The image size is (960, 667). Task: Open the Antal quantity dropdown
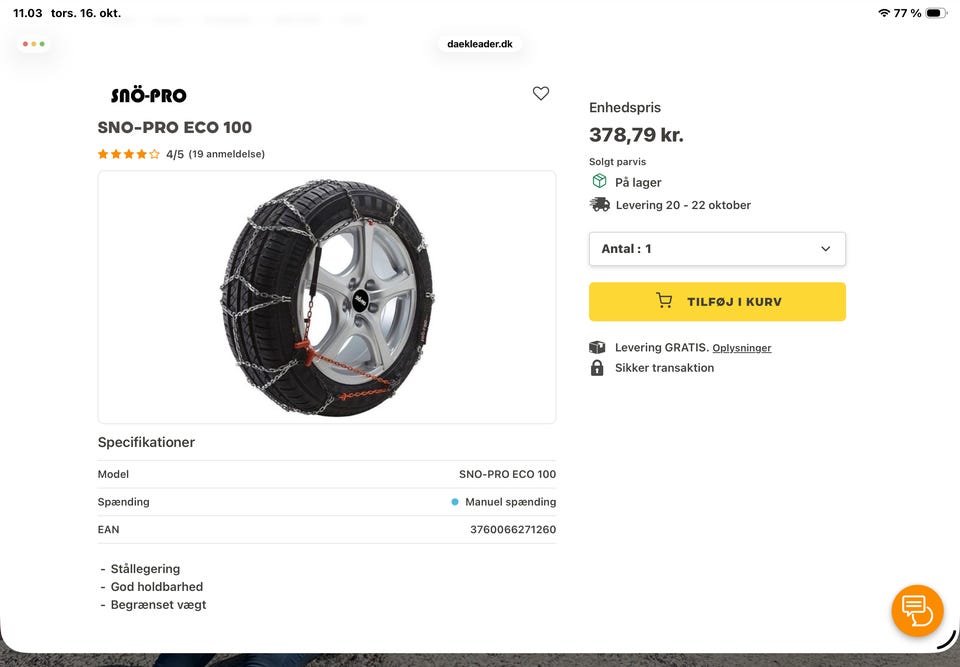(x=717, y=249)
